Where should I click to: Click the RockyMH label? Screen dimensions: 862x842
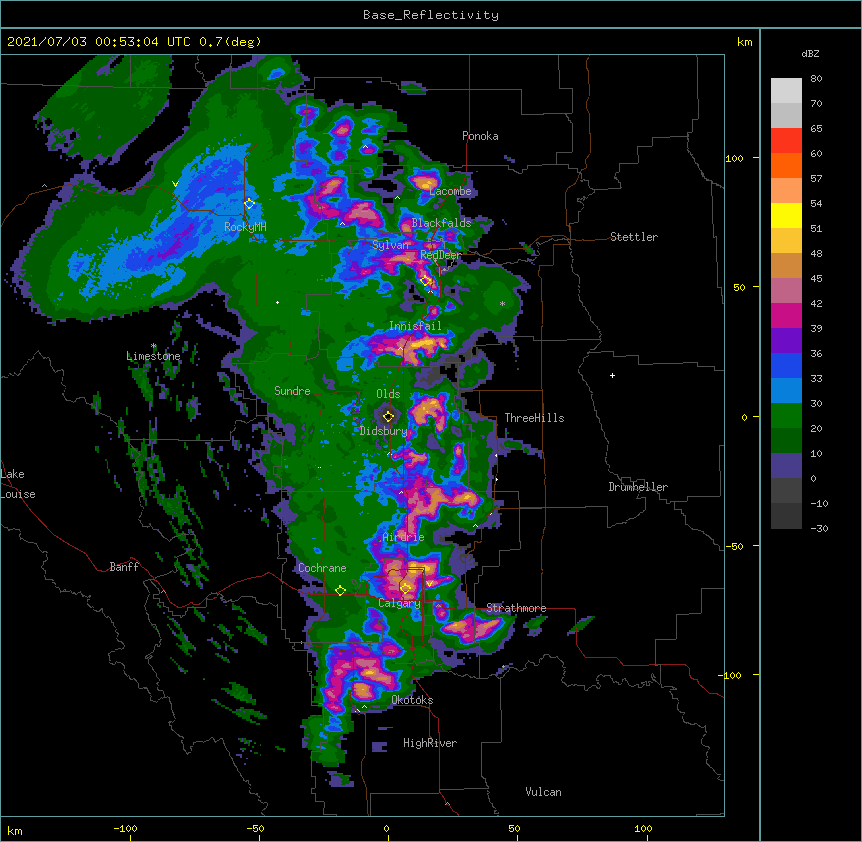click(245, 226)
